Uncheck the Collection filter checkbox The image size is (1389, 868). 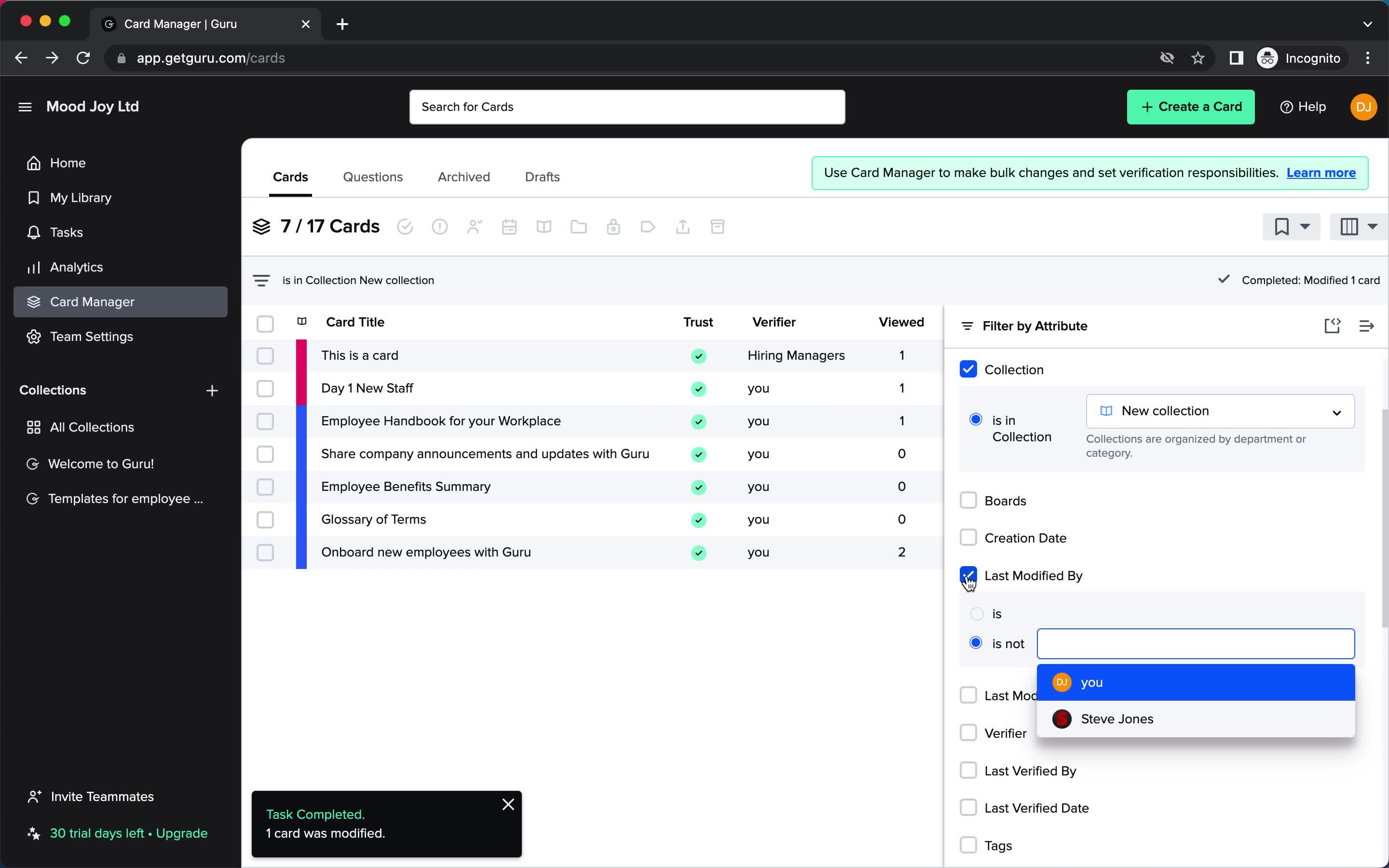point(968,369)
